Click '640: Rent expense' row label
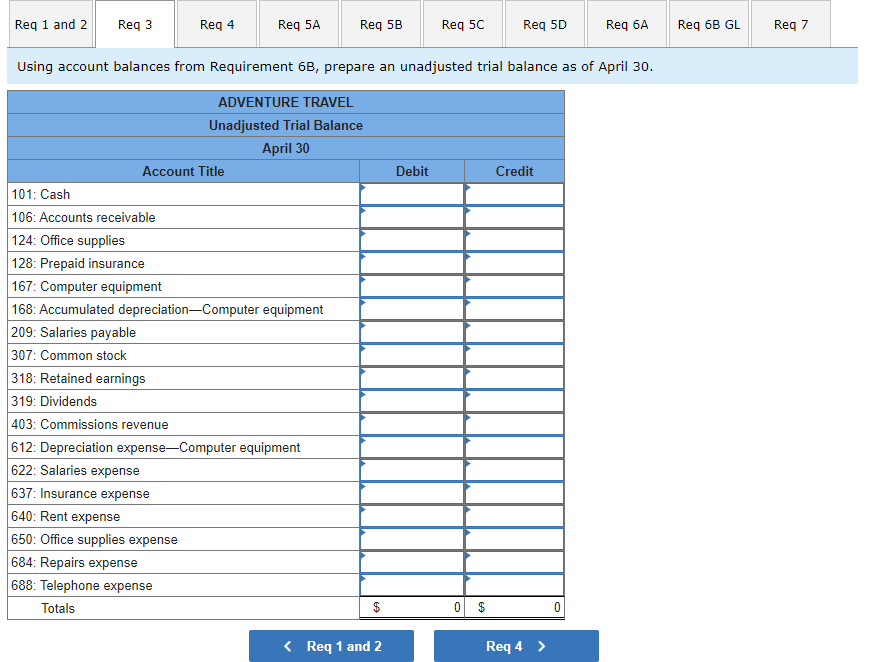This screenshot has height=662, width=888. click(66, 516)
